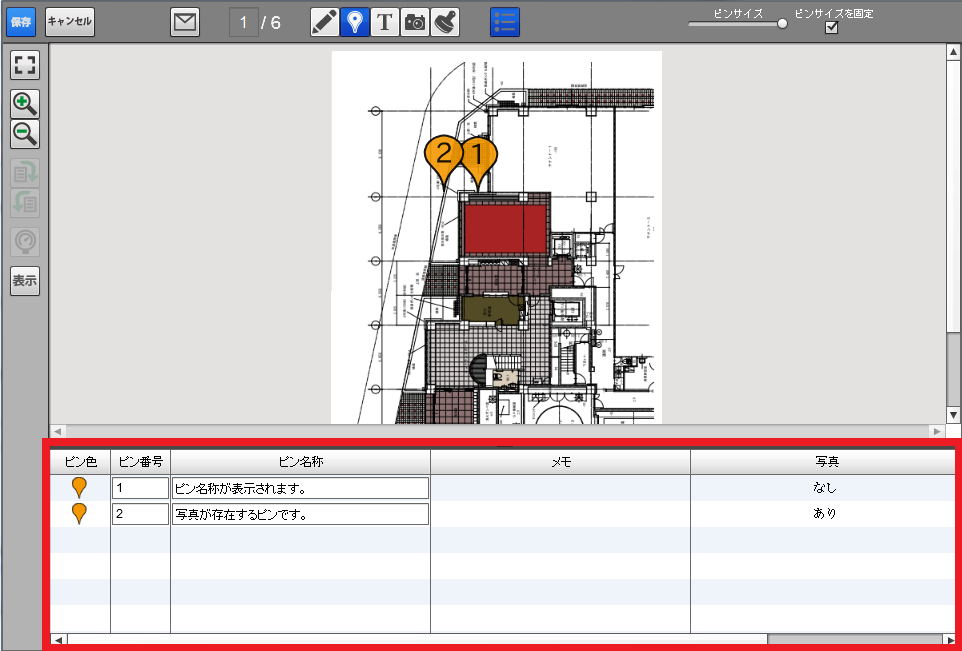Toggle the pin list view icon
The width and height of the screenshot is (962, 651).
(x=504, y=22)
